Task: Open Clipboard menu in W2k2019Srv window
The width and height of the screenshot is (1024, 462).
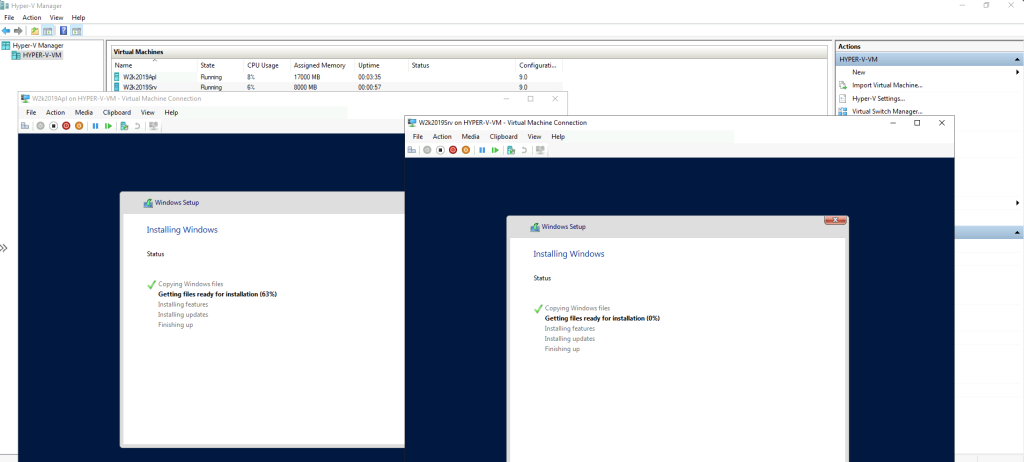Action: click(504, 137)
